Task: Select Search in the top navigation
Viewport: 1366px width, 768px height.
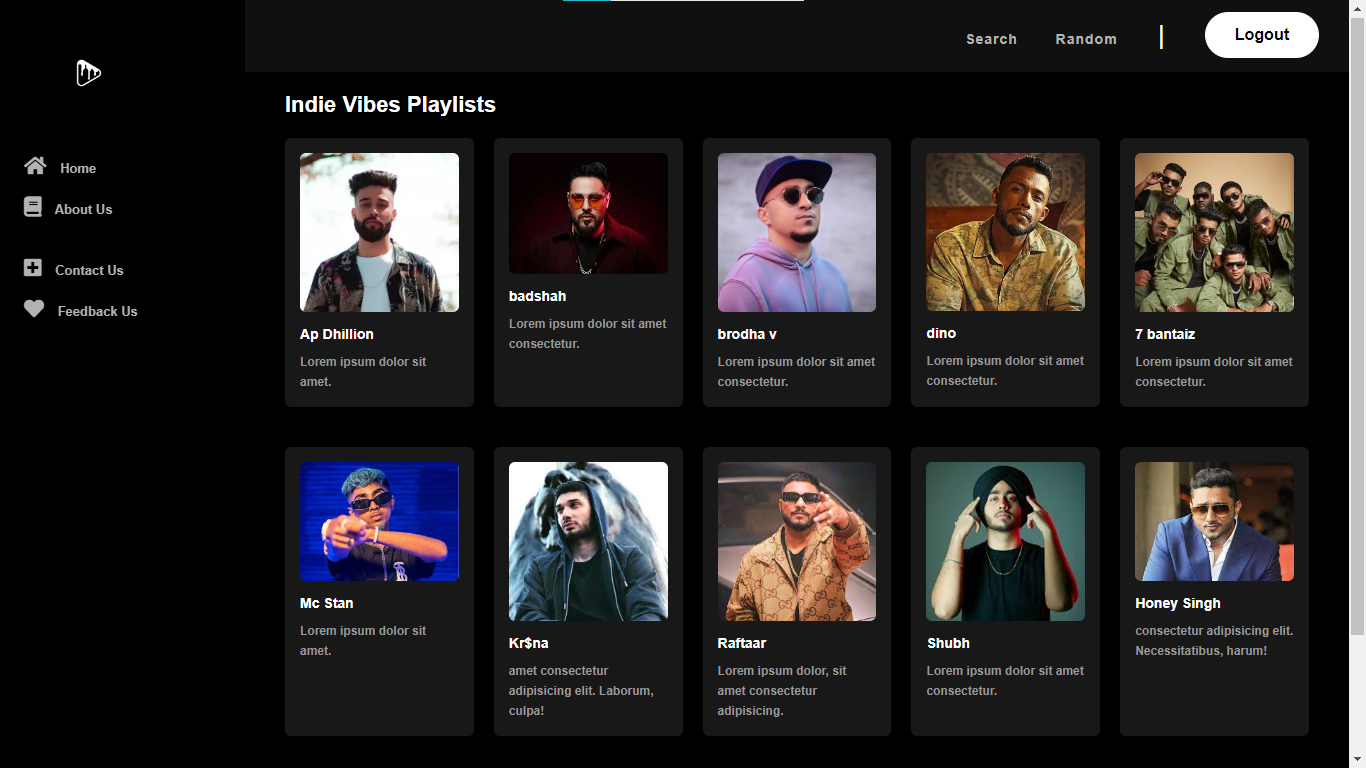Action: point(991,39)
